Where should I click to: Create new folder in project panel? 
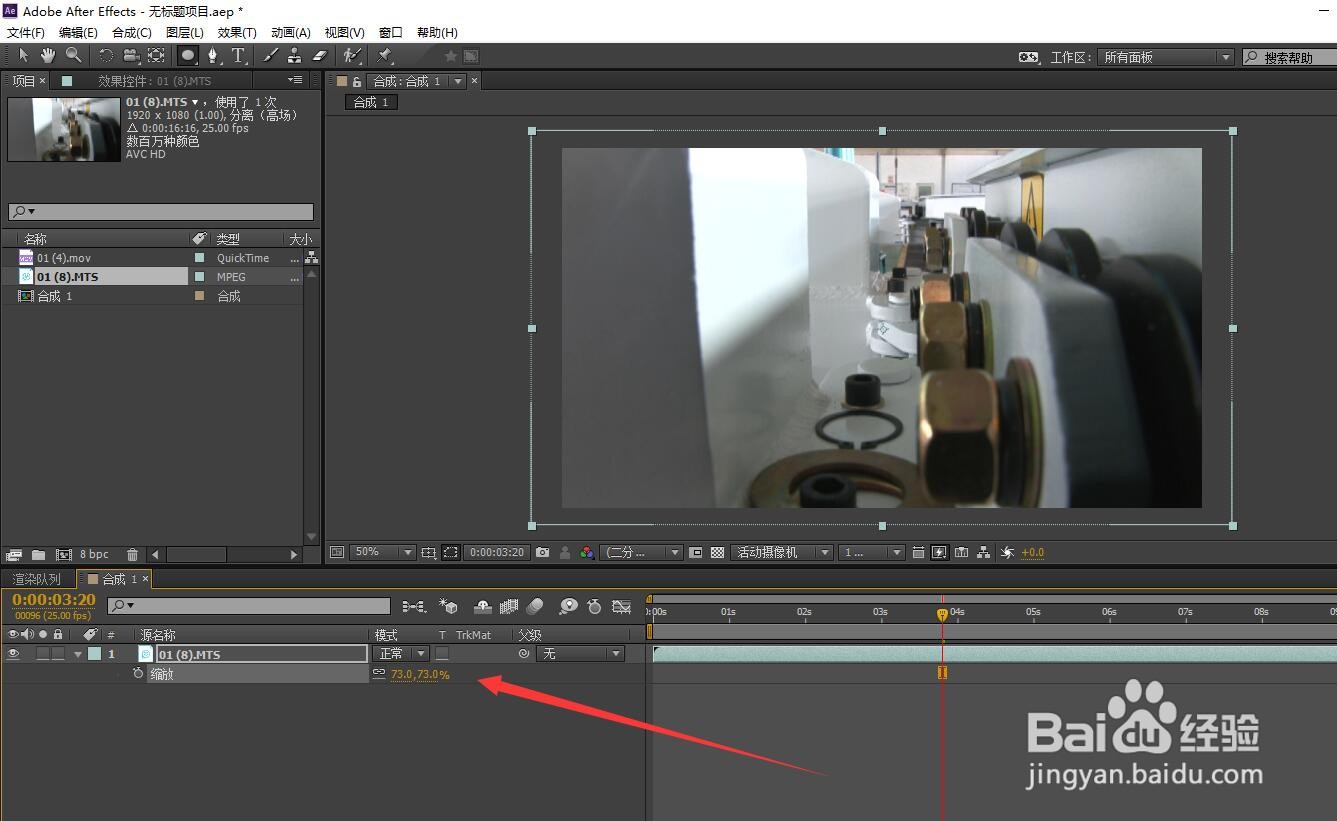pos(39,554)
